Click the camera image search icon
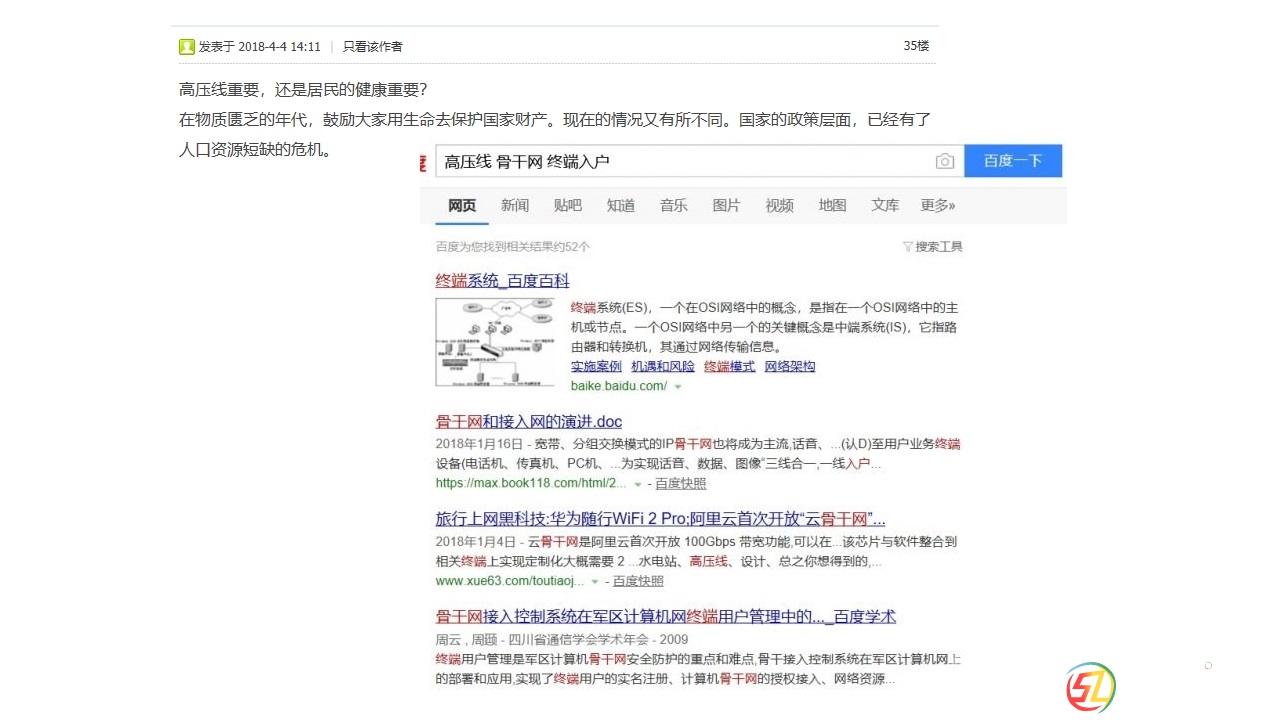The image size is (1280, 720). [x=944, y=161]
